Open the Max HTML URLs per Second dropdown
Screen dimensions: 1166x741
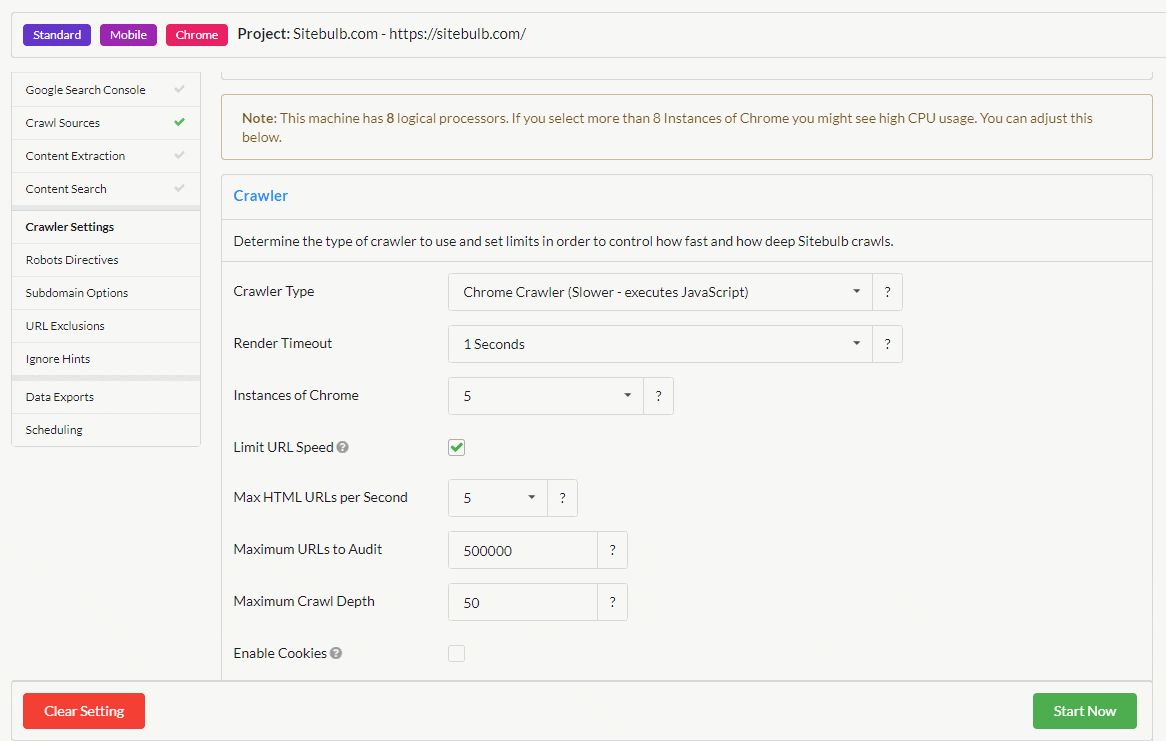click(497, 498)
